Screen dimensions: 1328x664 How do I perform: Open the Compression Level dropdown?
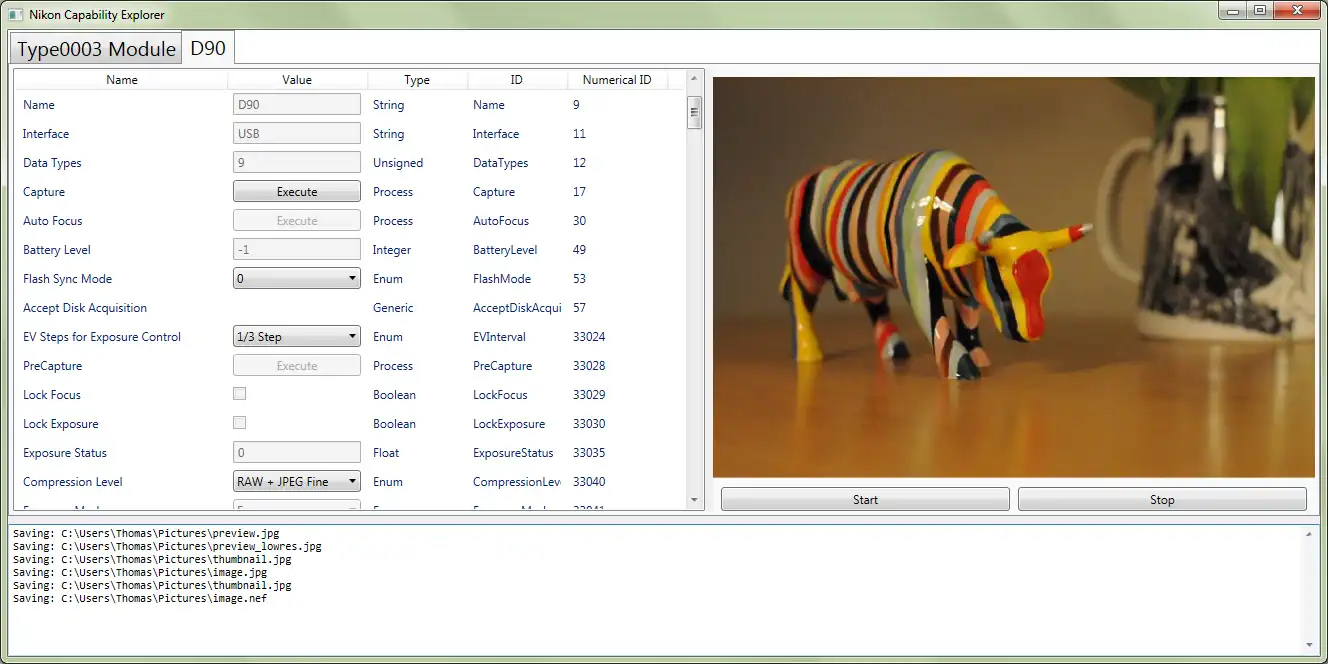pyautogui.click(x=297, y=481)
